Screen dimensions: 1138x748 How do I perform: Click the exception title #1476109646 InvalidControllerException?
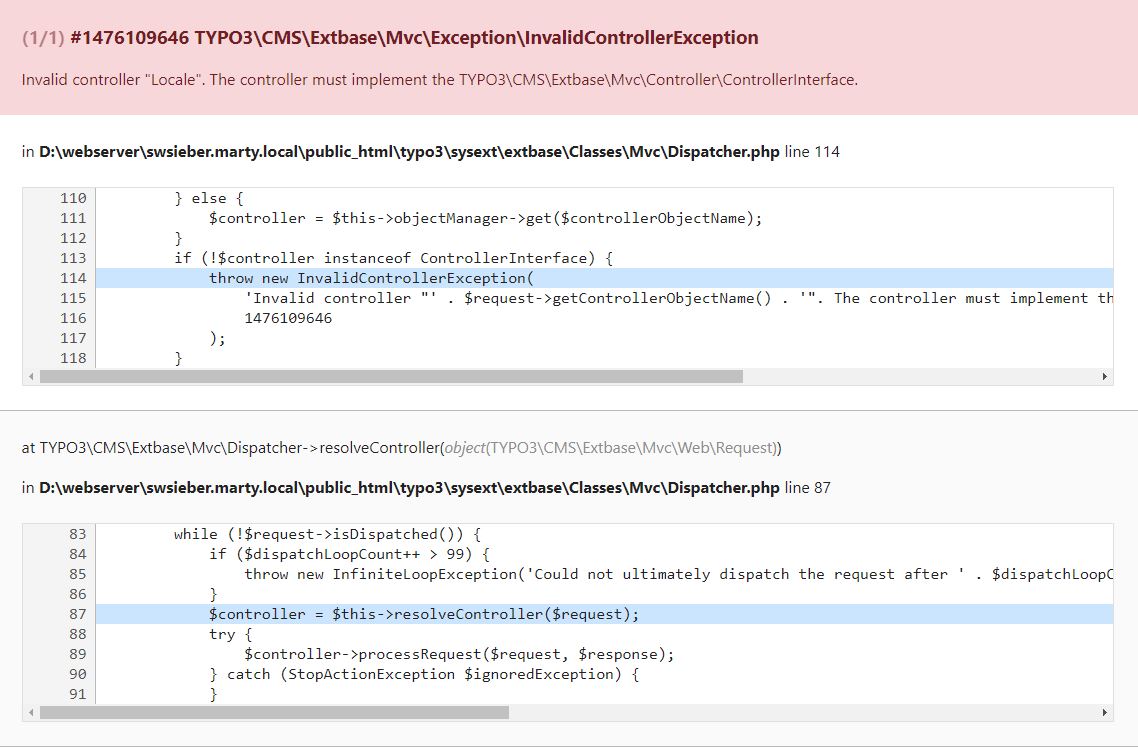pyautogui.click(x=414, y=38)
